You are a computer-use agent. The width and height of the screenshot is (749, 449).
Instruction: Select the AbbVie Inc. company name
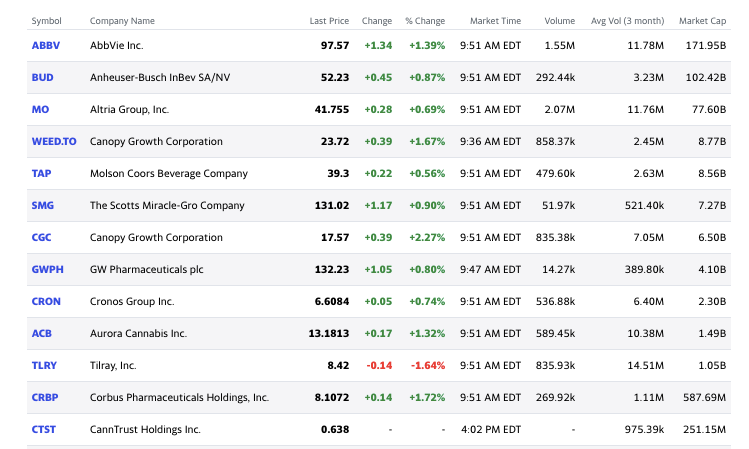coord(117,45)
